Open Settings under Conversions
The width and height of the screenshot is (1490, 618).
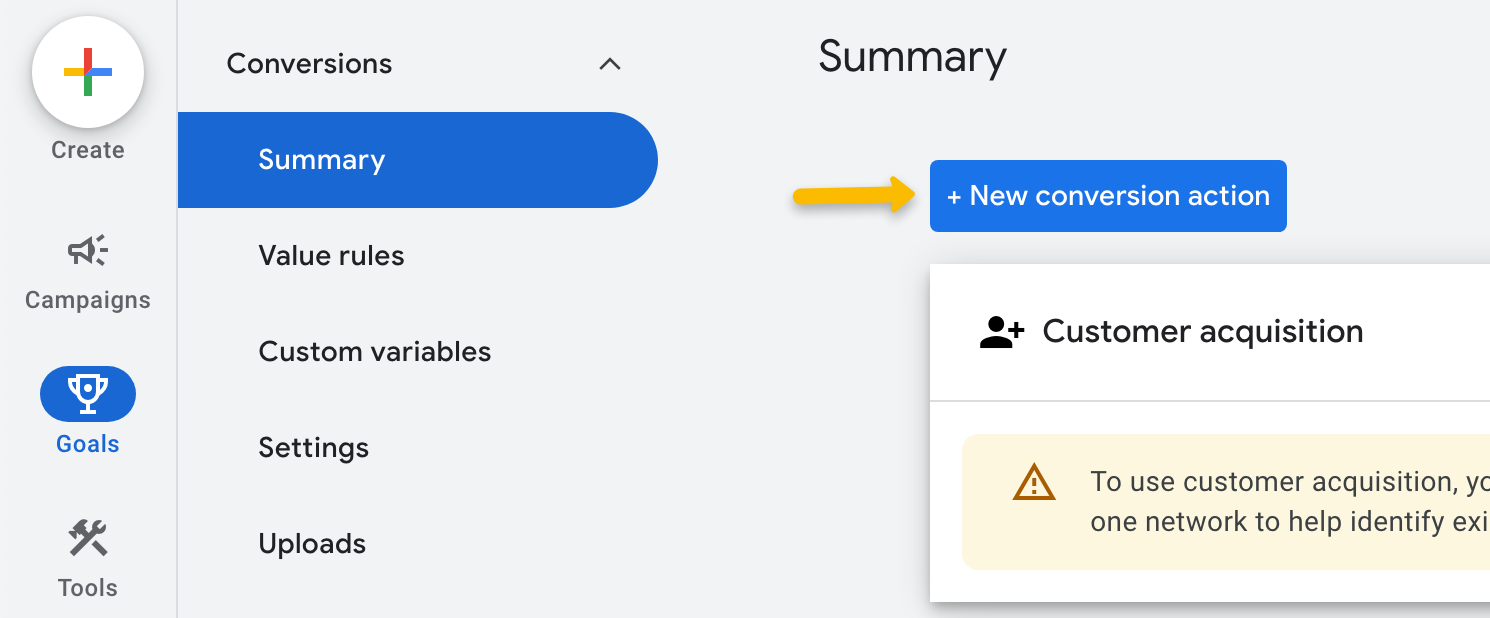tap(313, 448)
